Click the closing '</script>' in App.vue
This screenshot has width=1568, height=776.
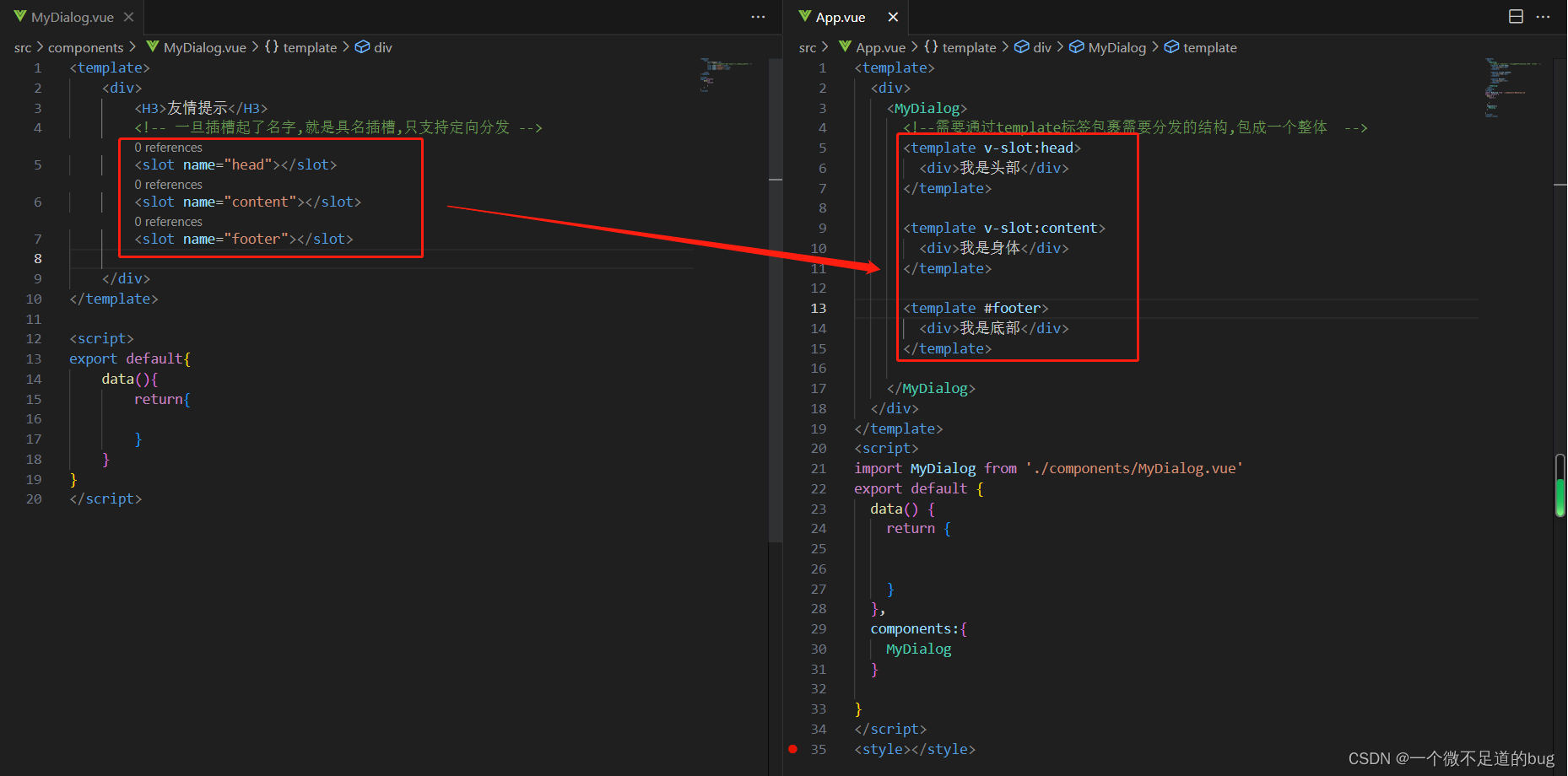(890, 730)
